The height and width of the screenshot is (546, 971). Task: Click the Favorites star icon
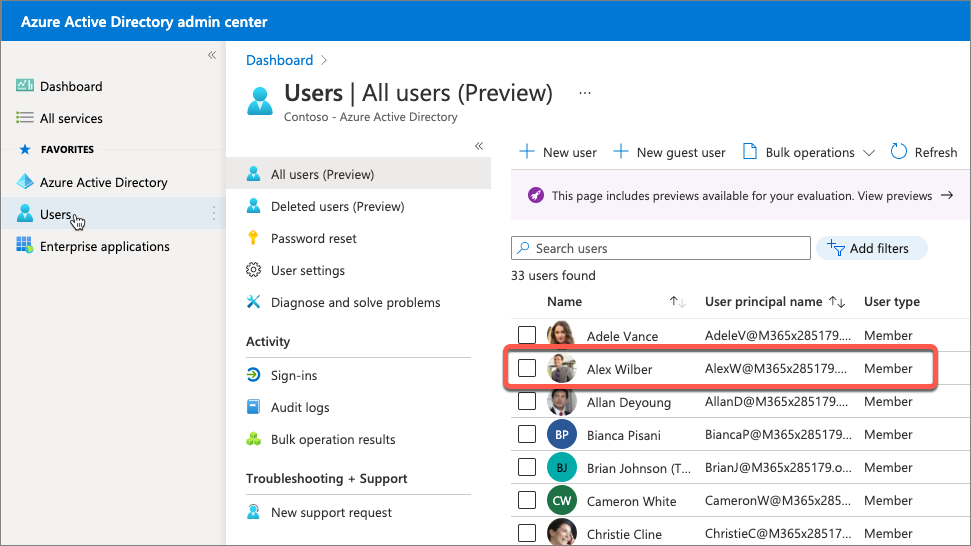(25, 149)
